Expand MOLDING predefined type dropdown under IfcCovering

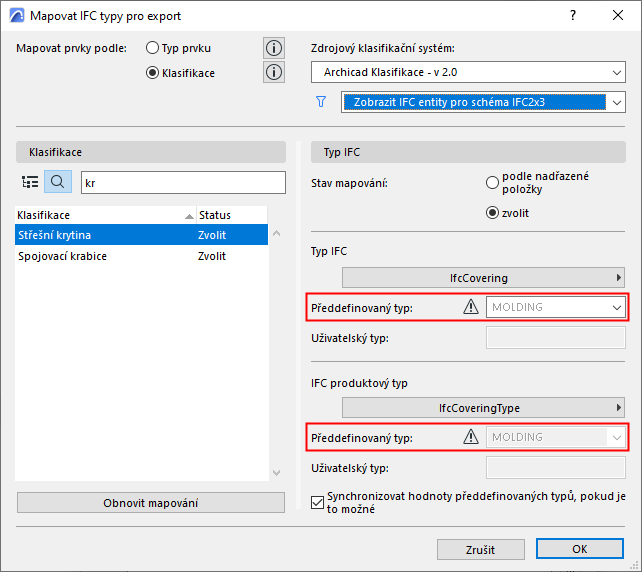(x=556, y=307)
